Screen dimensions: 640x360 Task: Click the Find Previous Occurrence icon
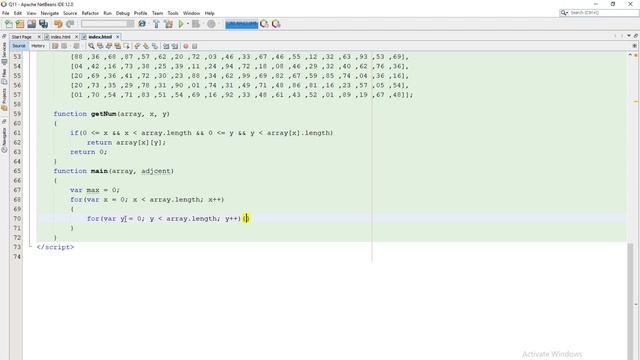tap(100, 46)
